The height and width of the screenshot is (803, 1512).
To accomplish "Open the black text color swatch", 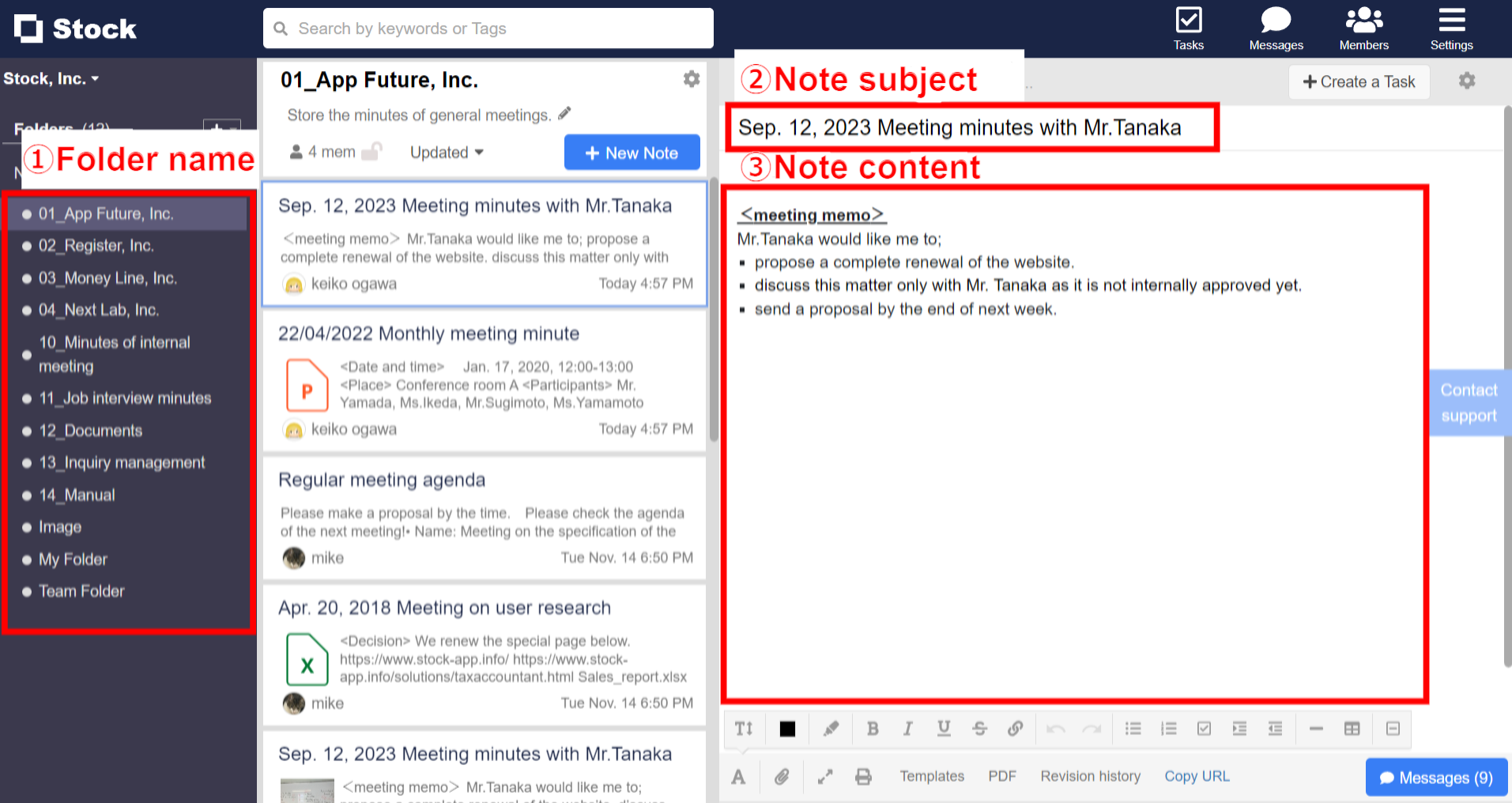I will [x=787, y=729].
